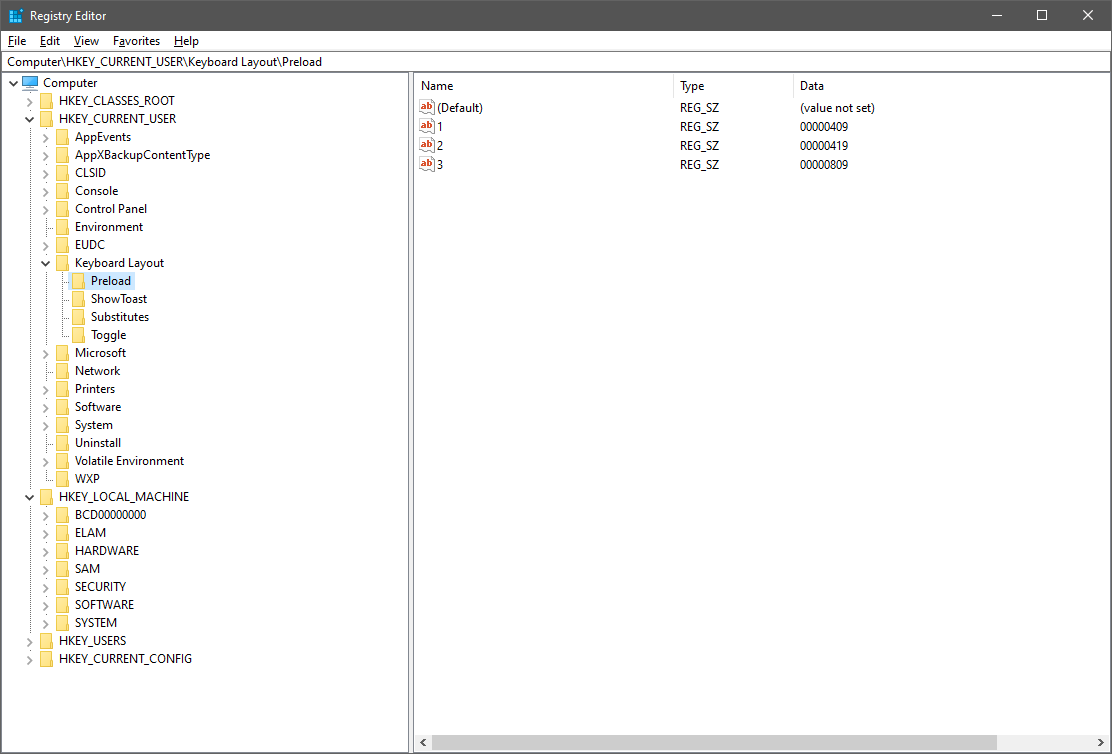Click the SECURITY folder icon
The height and width of the screenshot is (754, 1112).
[62, 587]
